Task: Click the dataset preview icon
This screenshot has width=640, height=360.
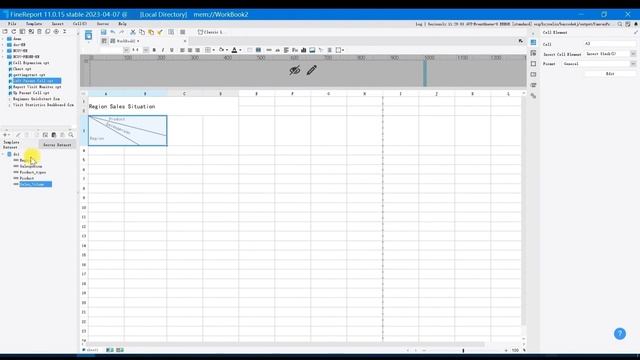Action: click(45, 135)
